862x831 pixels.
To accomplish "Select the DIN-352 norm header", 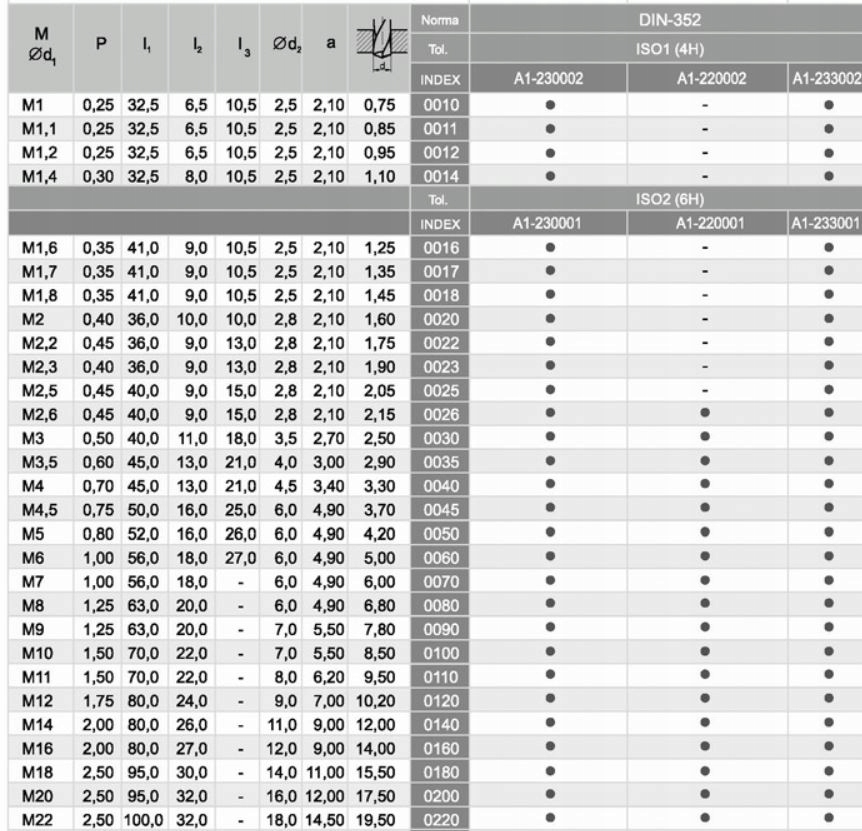I will 669,20.
